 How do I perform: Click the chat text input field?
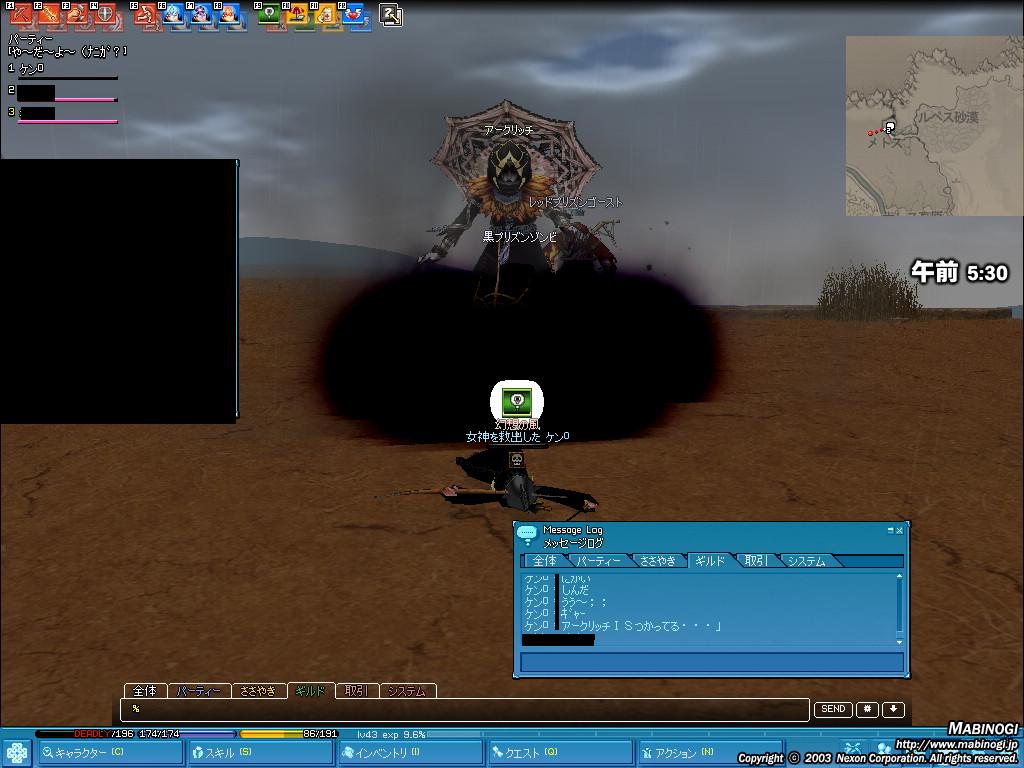pyautogui.click(x=465, y=709)
